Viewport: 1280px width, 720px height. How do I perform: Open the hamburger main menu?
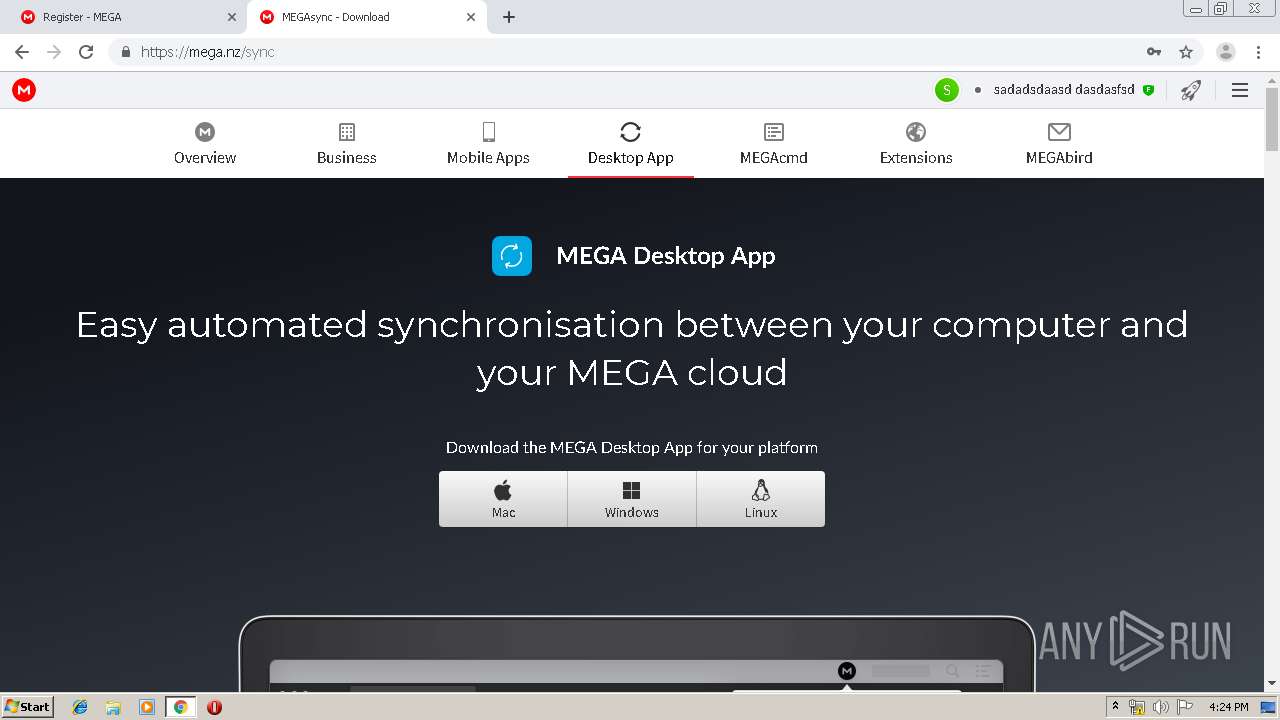click(1240, 90)
